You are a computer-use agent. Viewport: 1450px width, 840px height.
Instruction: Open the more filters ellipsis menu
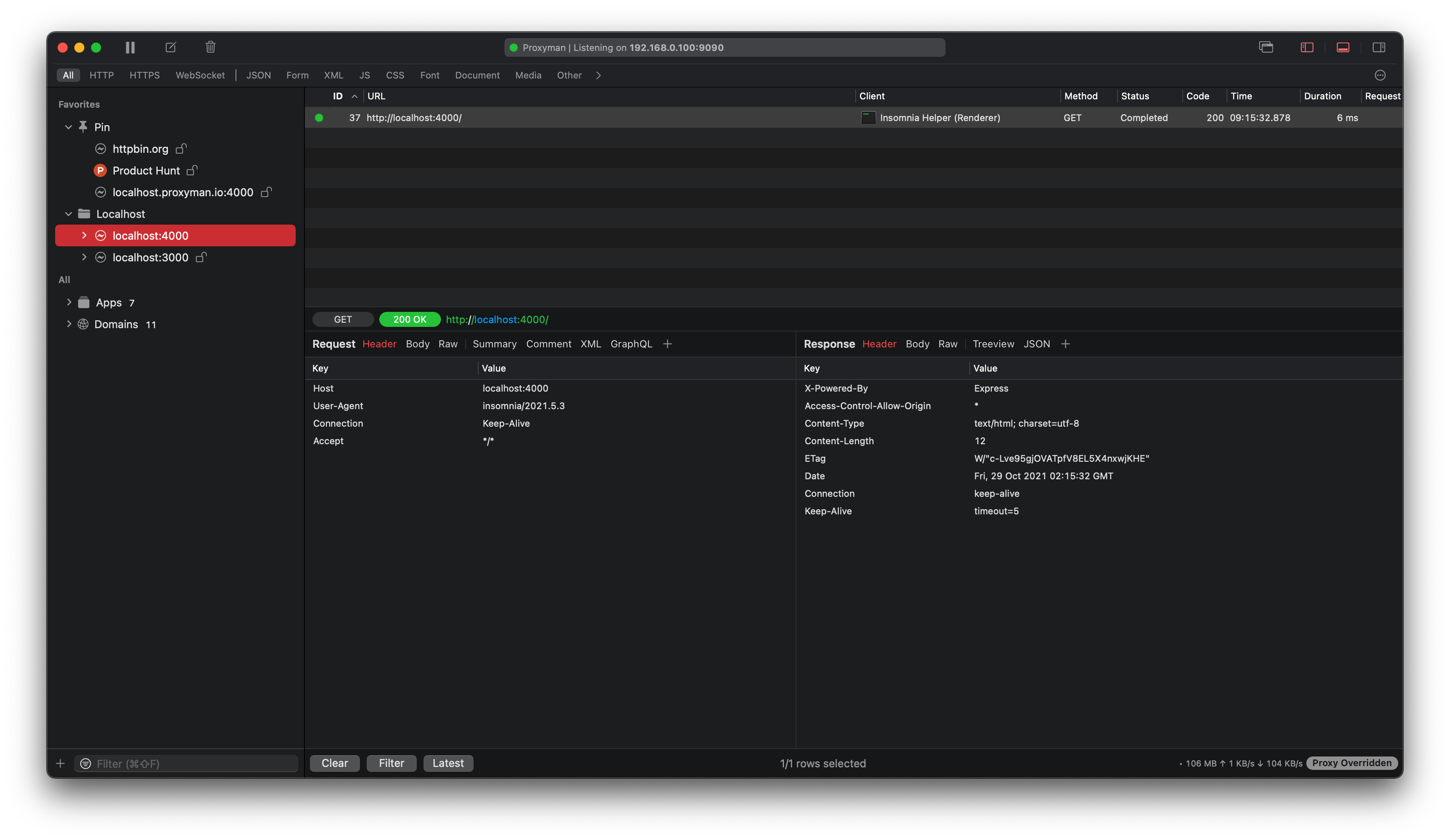coord(1381,76)
